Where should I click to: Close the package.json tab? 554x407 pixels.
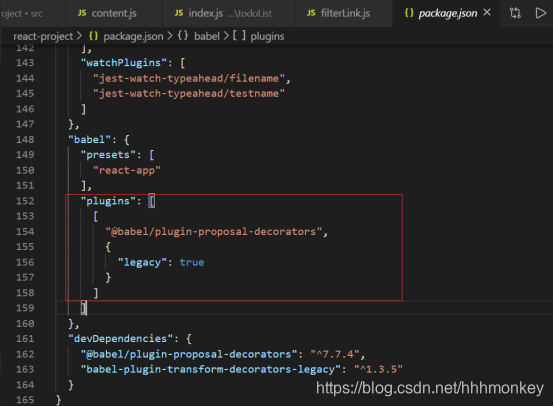487,13
